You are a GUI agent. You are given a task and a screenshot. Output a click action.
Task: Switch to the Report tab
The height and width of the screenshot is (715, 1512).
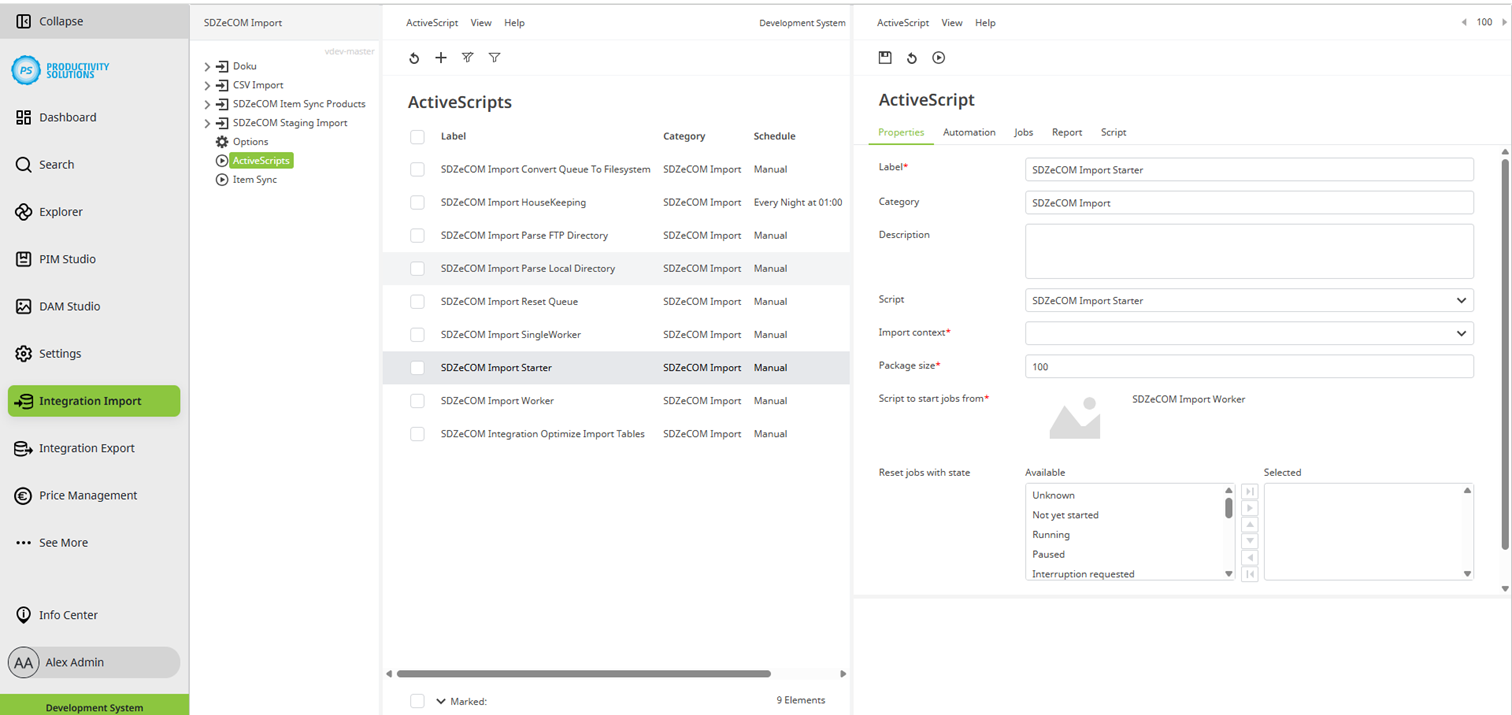(x=1067, y=132)
